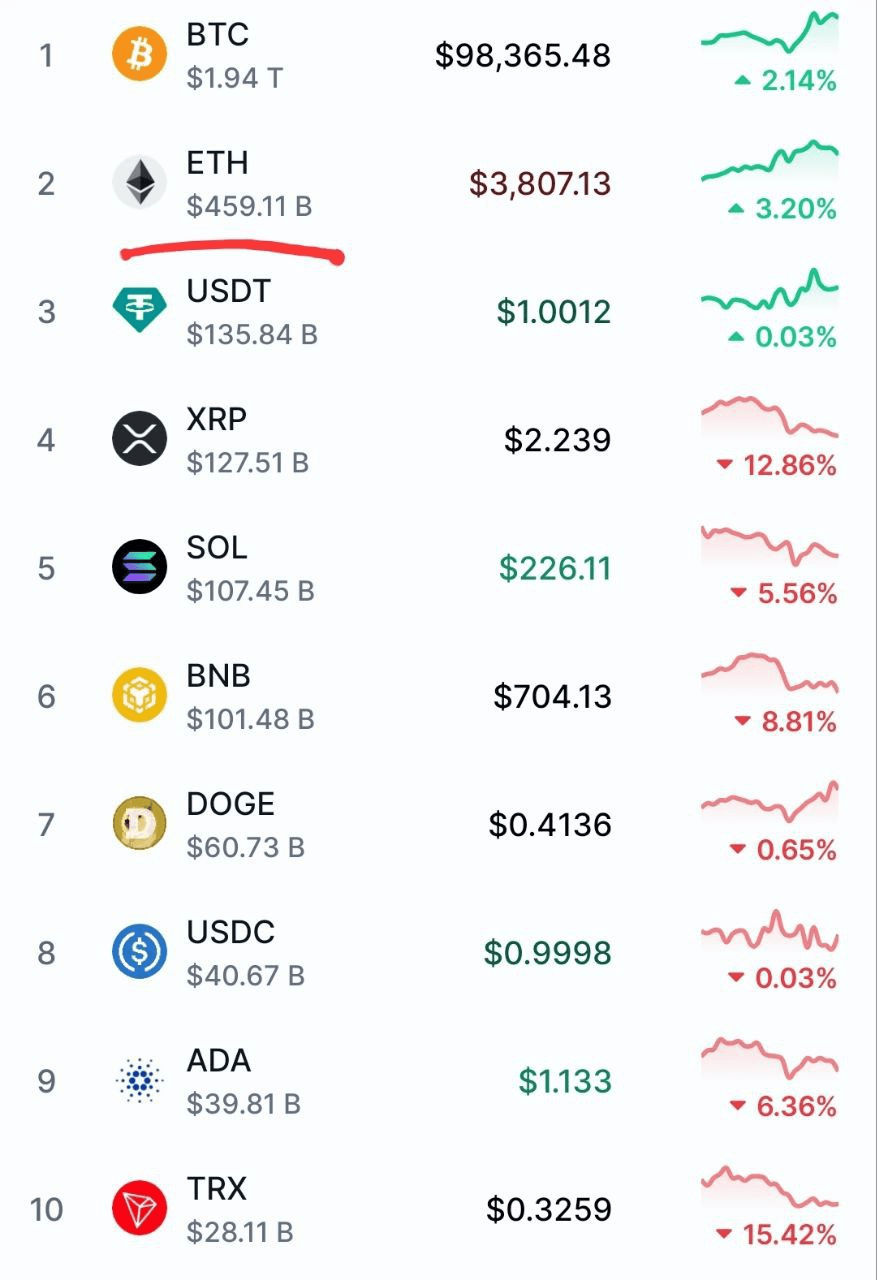Select the Tether USDT green icon

[x=139, y=310]
